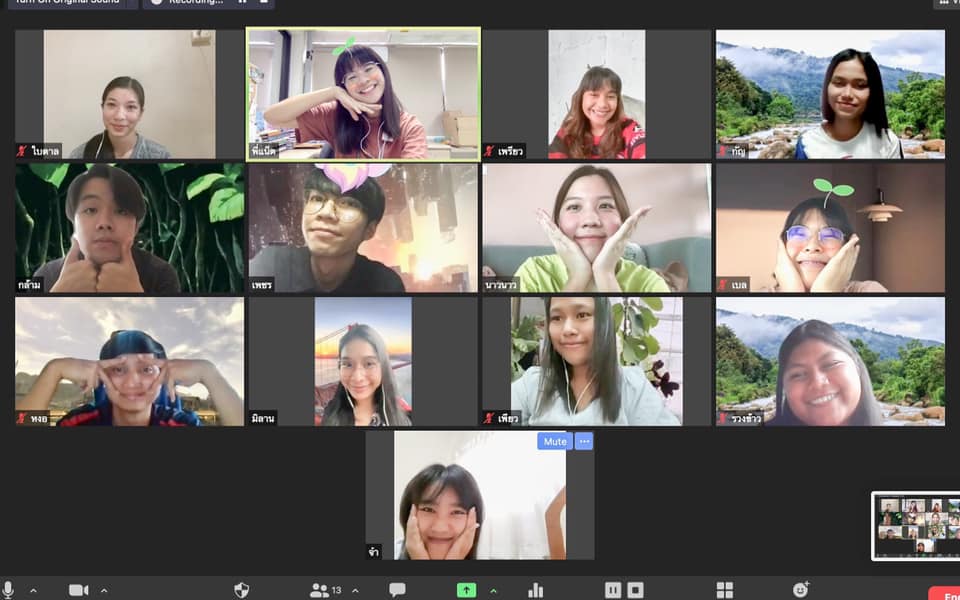Expand video options arrow beside camera
The image size is (960, 600).
pos(104,590)
